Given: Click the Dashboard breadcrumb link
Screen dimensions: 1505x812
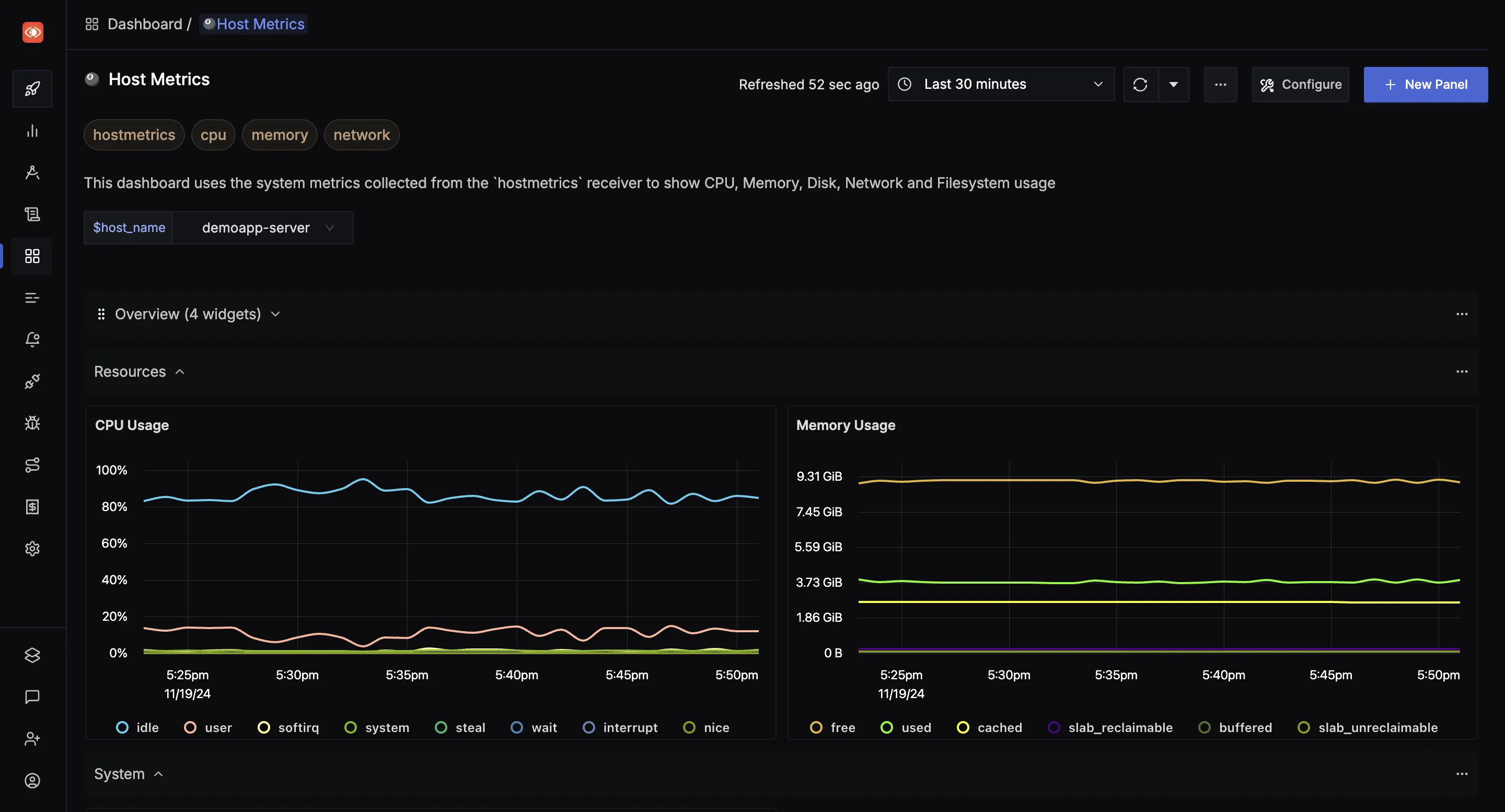Looking at the screenshot, I should [x=145, y=24].
